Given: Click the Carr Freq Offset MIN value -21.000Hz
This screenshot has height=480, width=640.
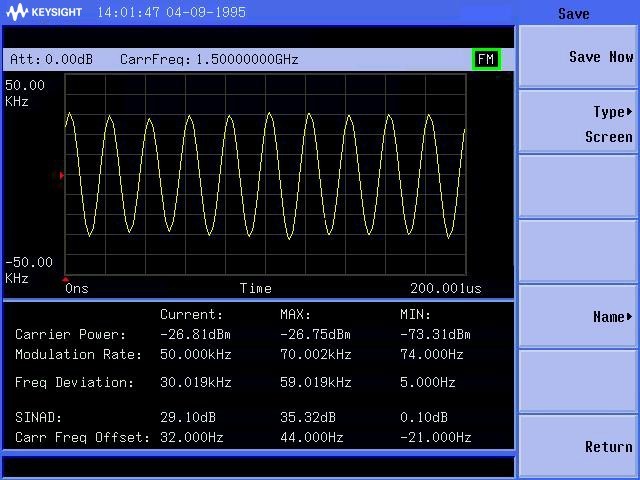Looking at the screenshot, I should [435, 437].
